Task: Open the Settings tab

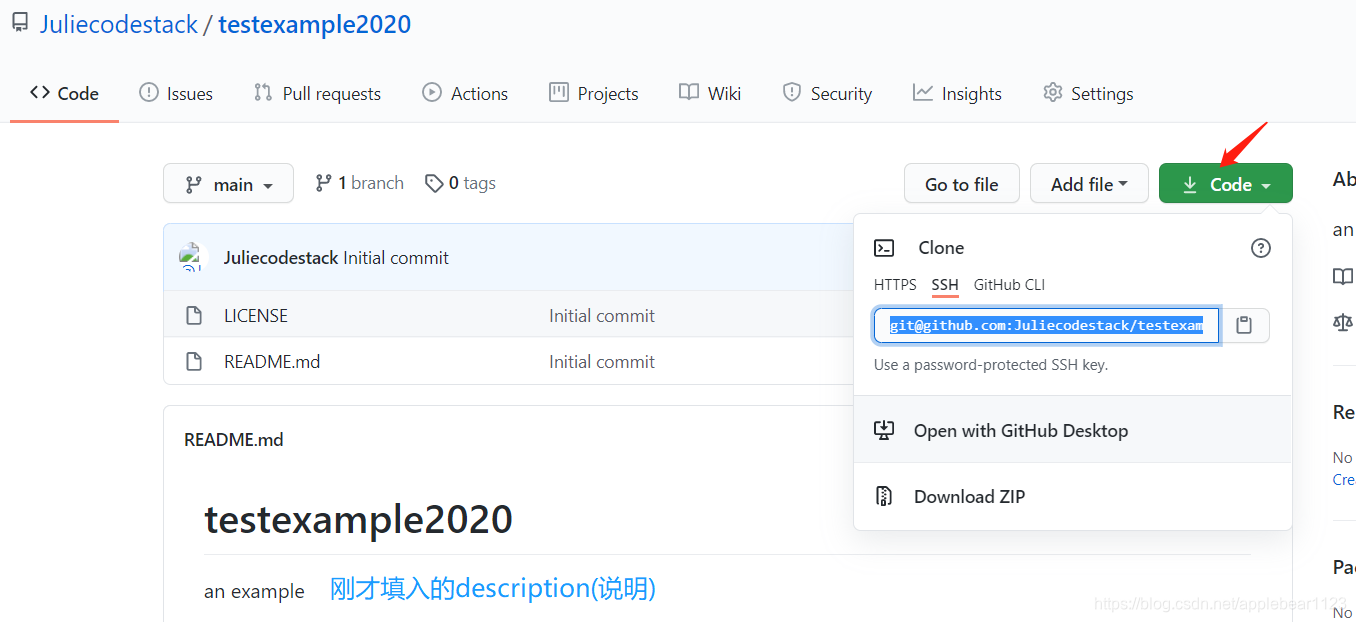Action: pyautogui.click(x=1088, y=93)
